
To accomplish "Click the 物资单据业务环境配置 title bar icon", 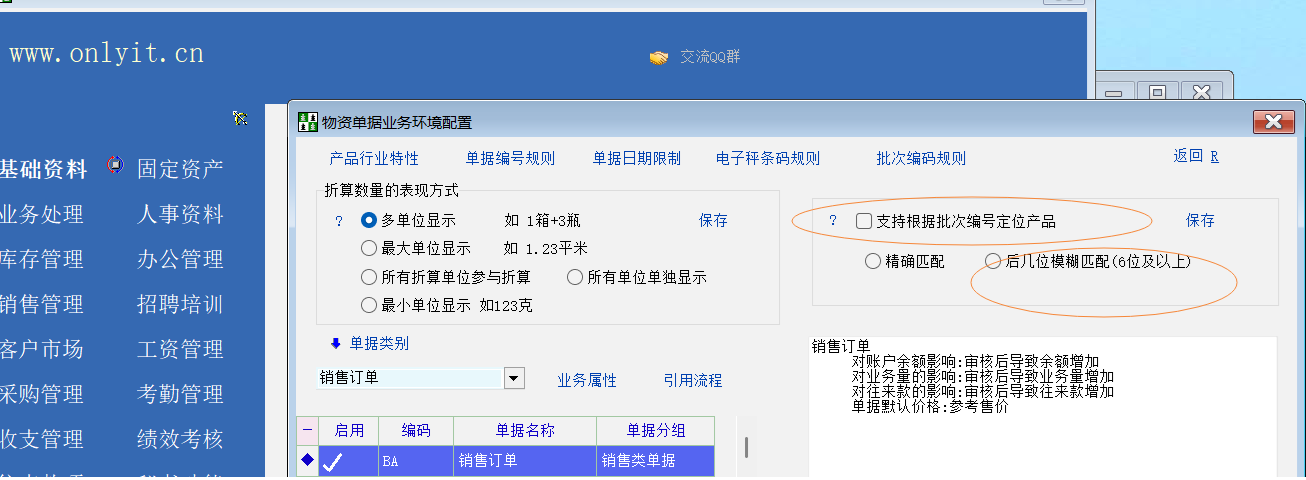I will pyautogui.click(x=309, y=123).
